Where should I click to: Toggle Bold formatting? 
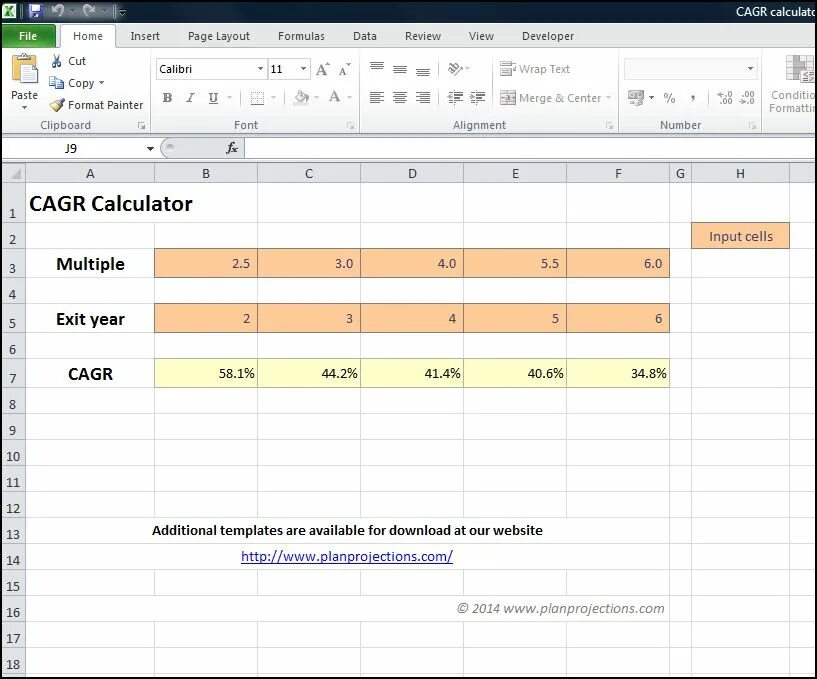[167, 97]
